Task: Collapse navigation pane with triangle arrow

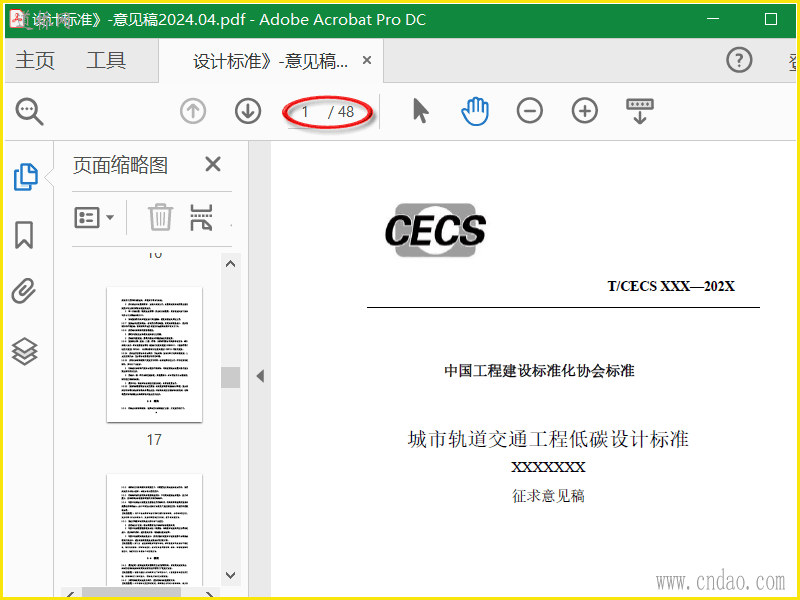Action: coord(260,376)
